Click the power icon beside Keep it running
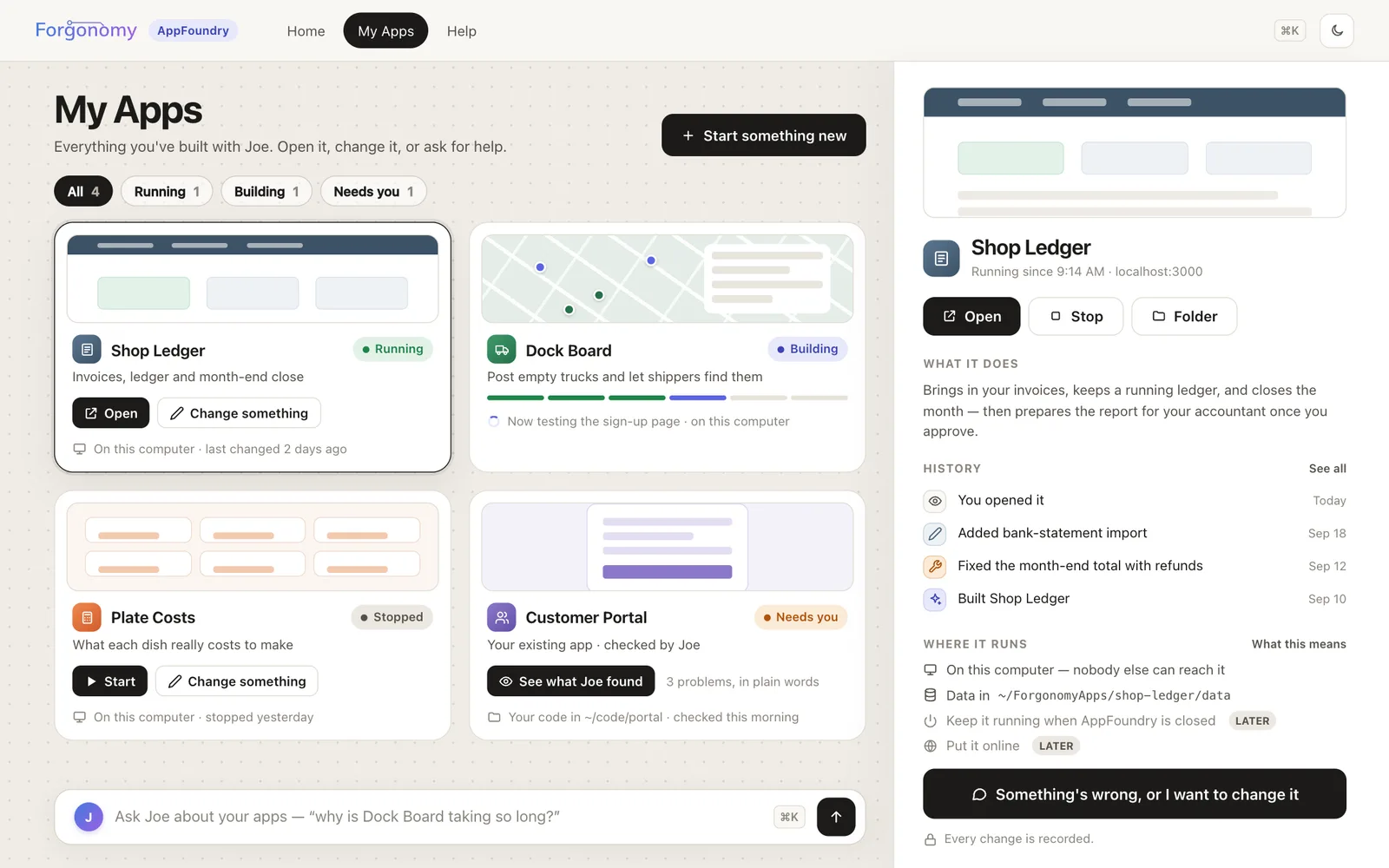The image size is (1389, 868). (931, 720)
